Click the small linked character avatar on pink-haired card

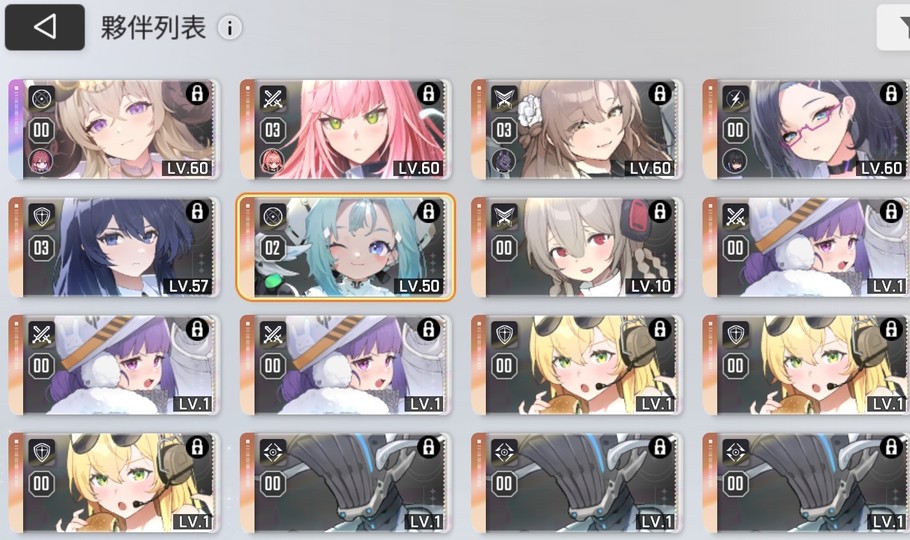[272, 162]
